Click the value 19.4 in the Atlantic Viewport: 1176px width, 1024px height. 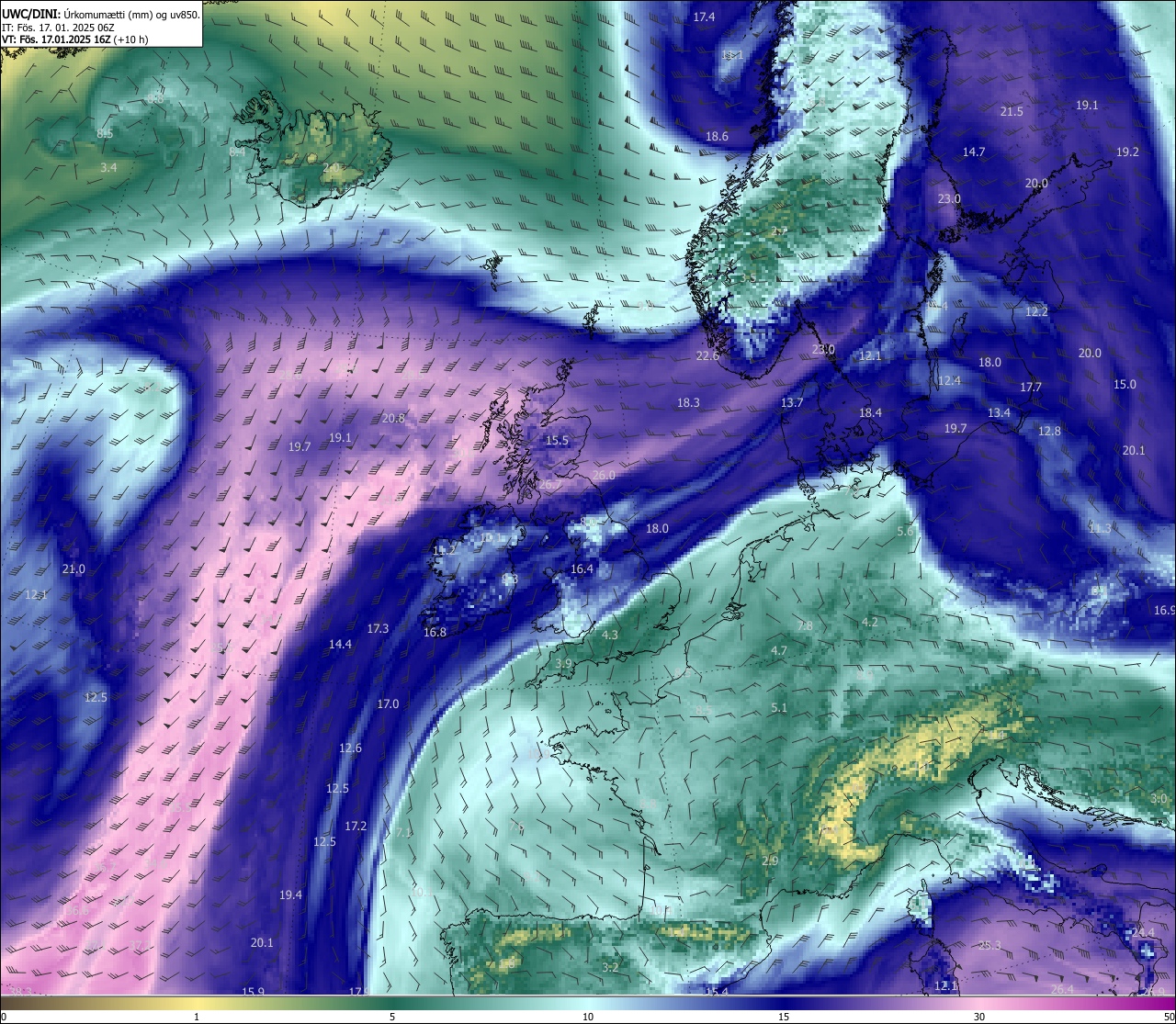click(x=290, y=895)
